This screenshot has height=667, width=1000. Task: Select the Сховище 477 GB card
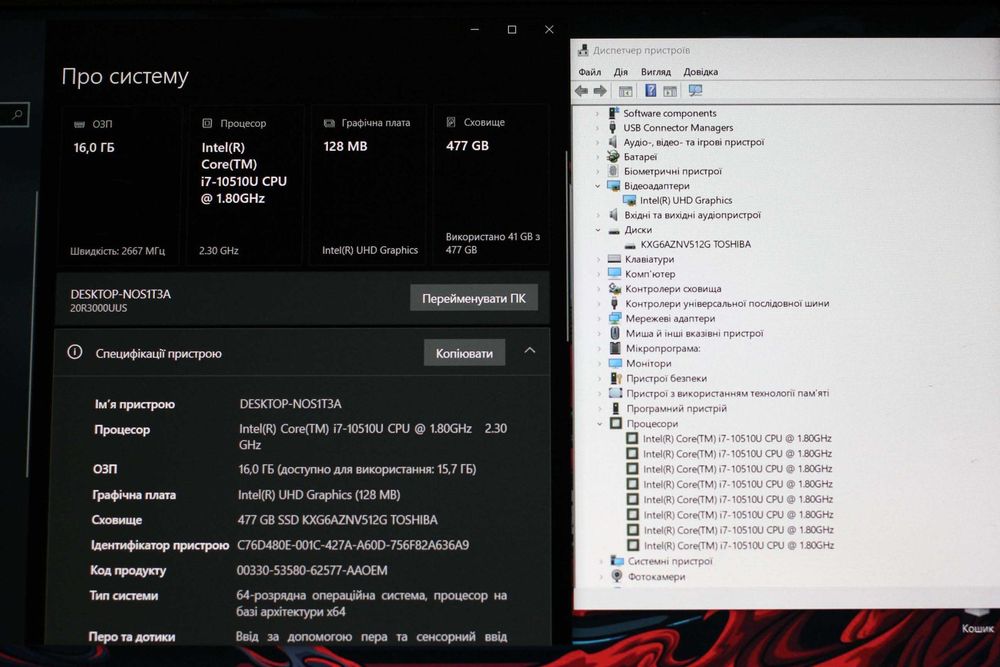tap(492, 185)
